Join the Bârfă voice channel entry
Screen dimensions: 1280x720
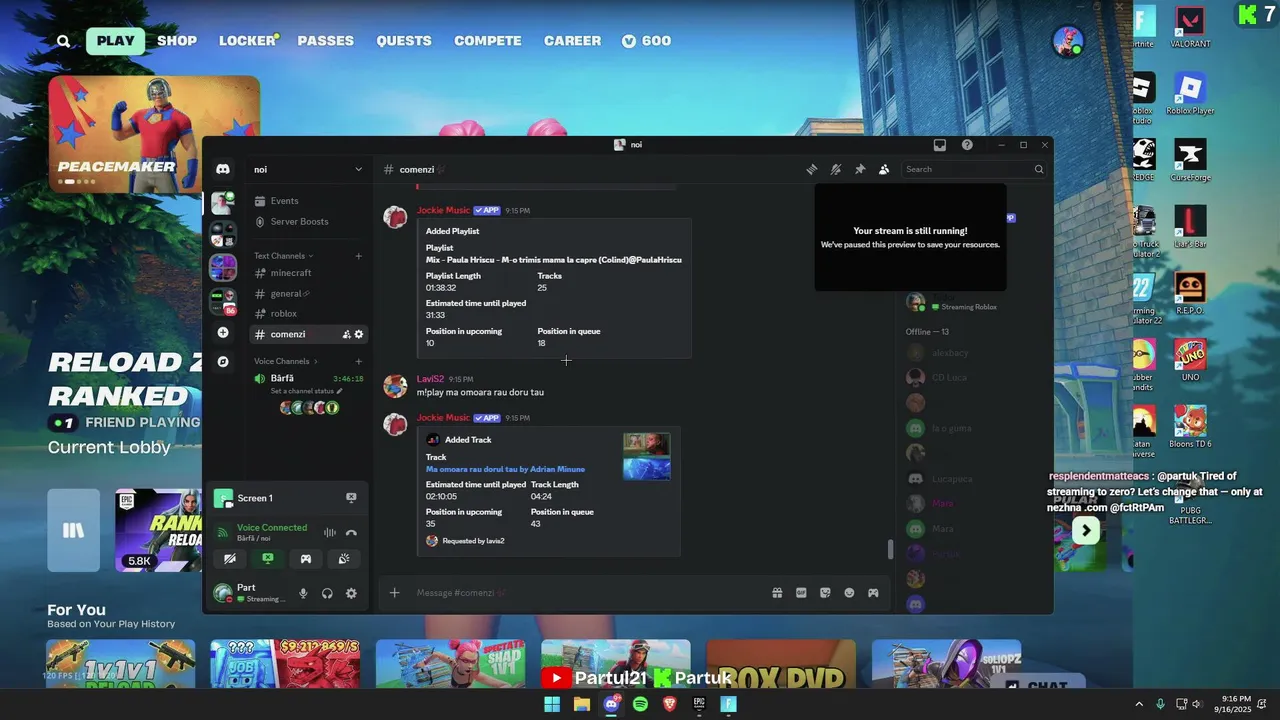coord(309,379)
